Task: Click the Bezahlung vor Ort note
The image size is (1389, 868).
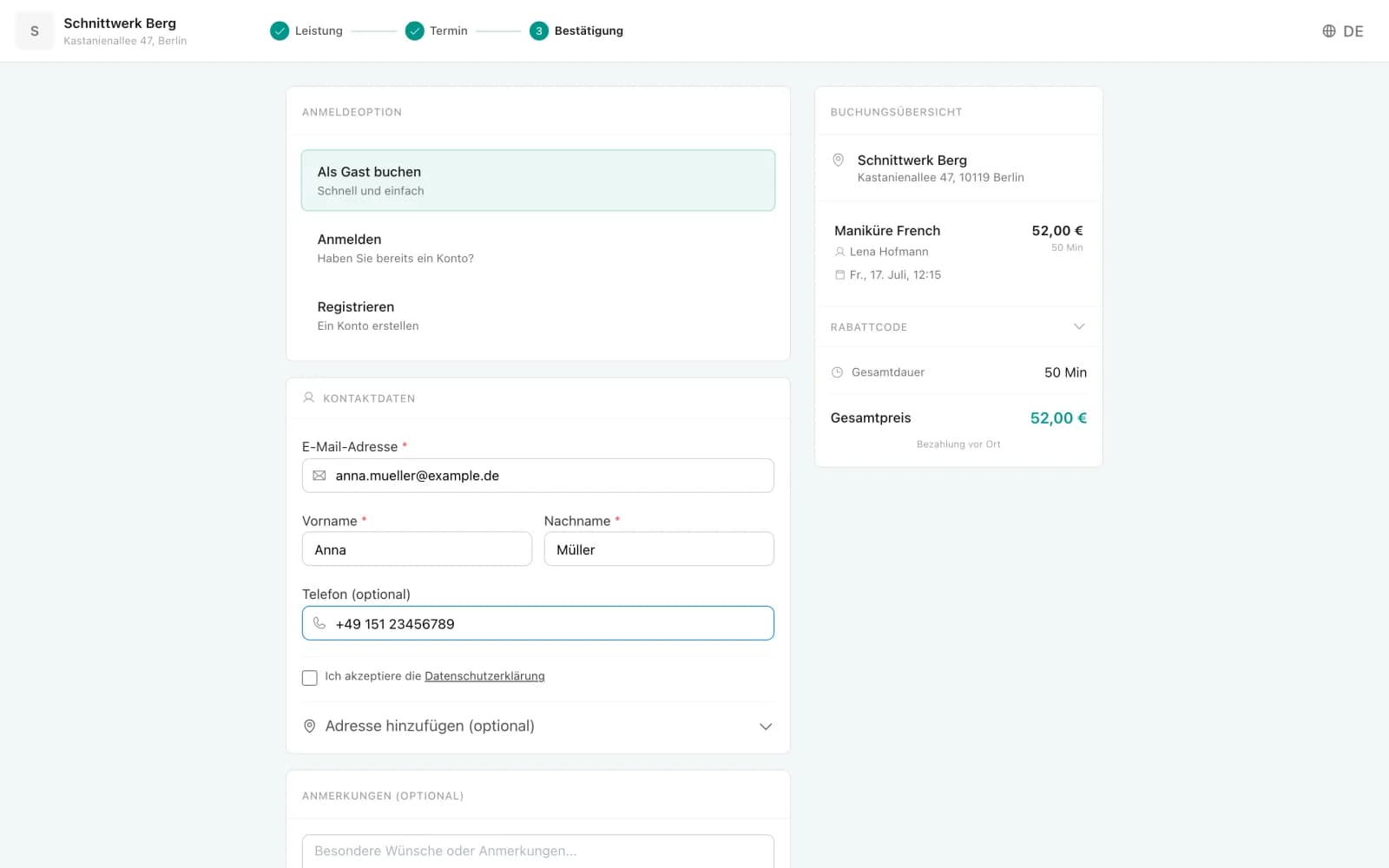Action: coord(958,444)
